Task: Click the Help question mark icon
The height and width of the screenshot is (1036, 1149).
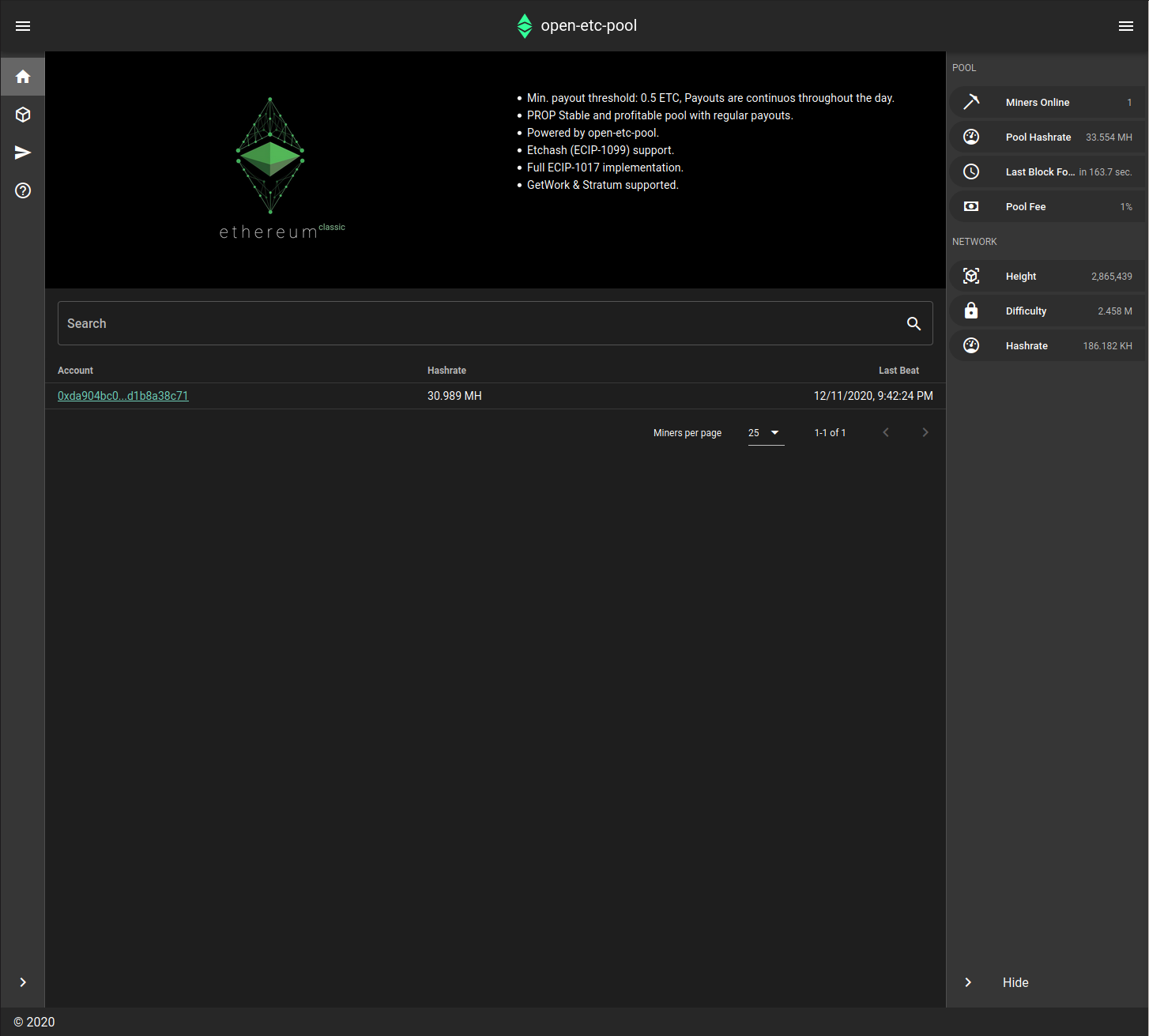Action: point(22,190)
